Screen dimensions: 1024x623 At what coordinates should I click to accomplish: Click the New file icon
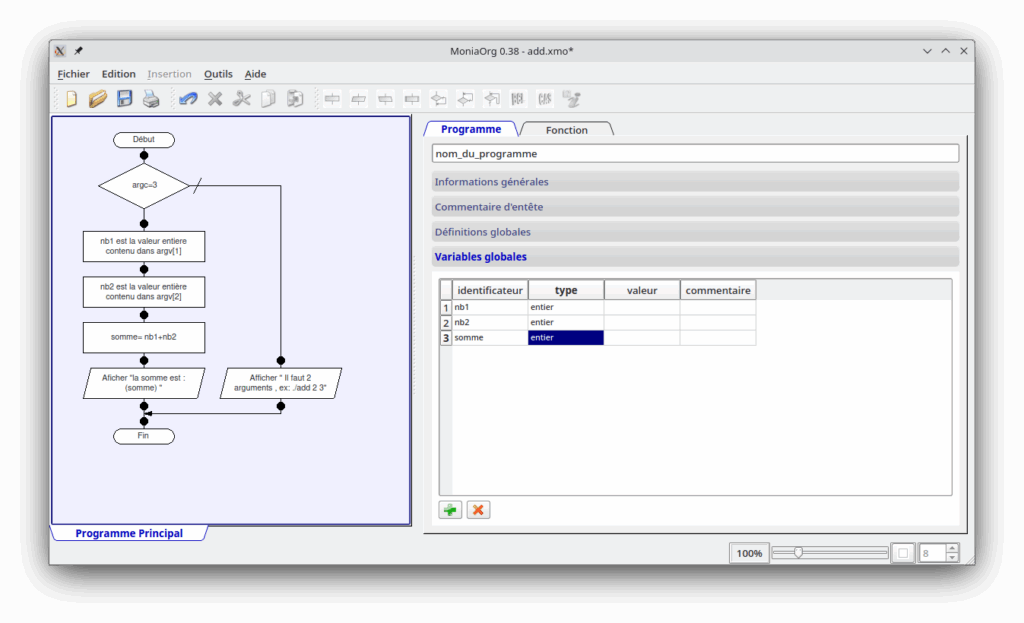(71, 99)
